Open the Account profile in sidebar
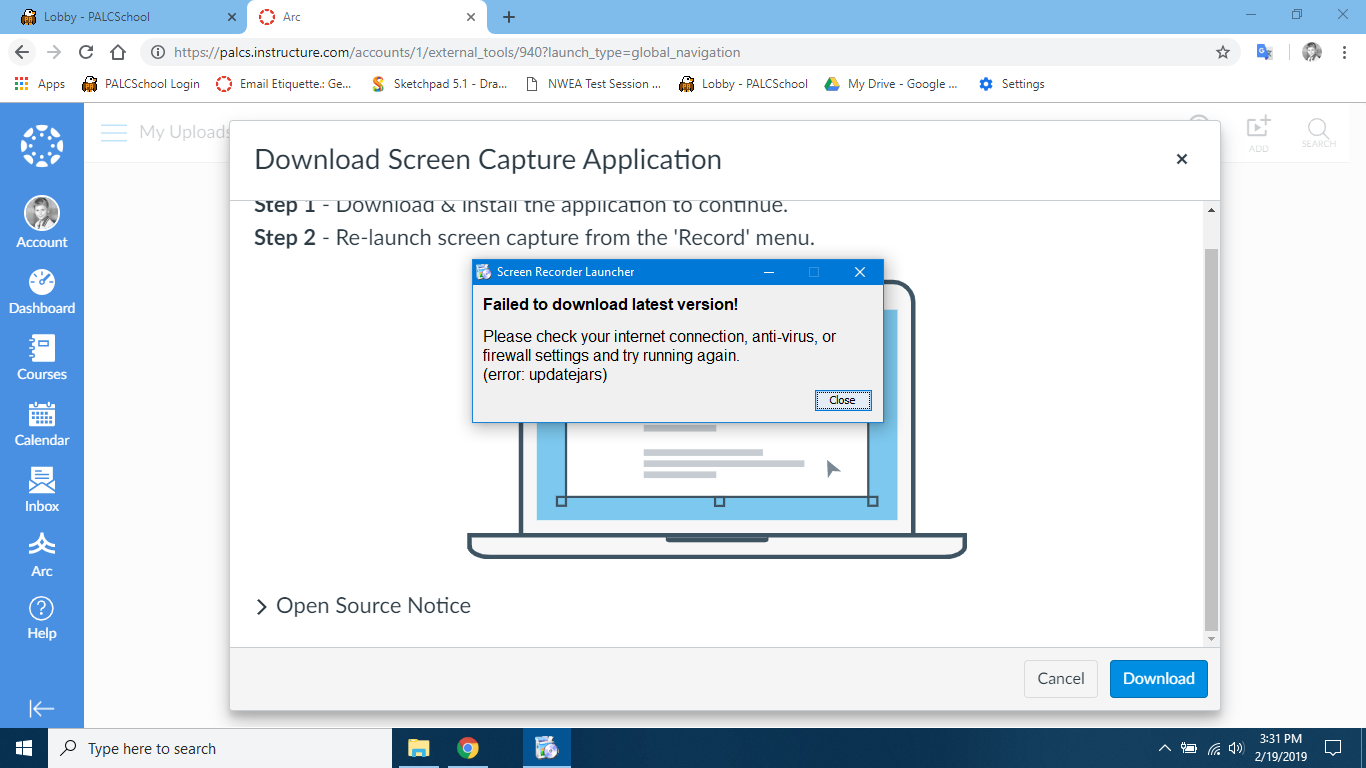This screenshot has height=768, width=1366. pyautogui.click(x=42, y=223)
